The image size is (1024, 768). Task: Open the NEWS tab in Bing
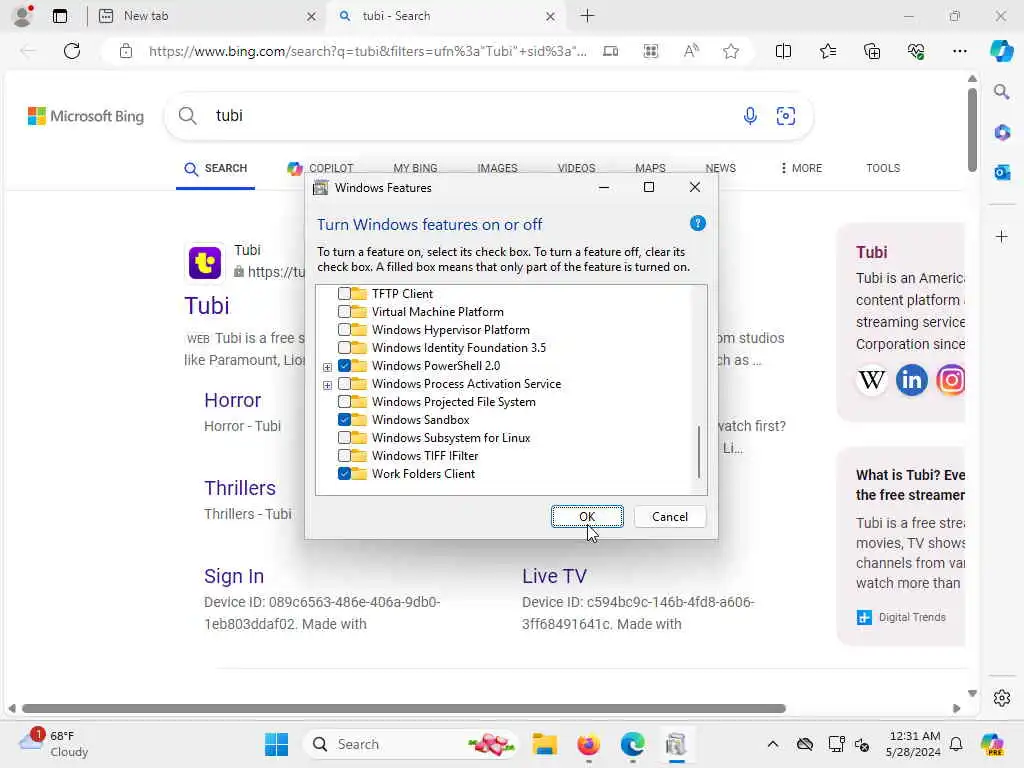coord(720,168)
